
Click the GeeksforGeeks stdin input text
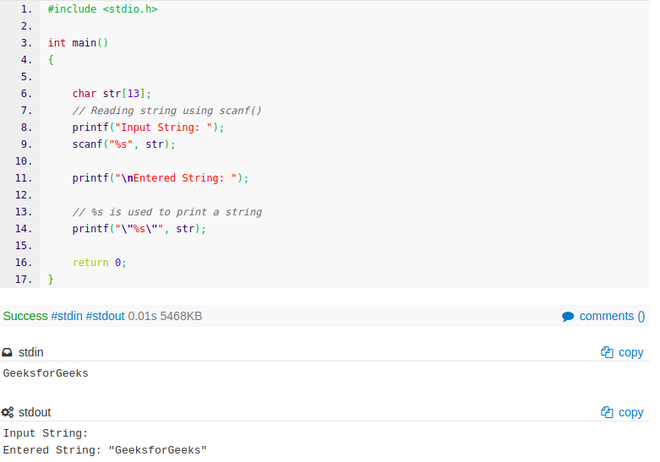46,374
